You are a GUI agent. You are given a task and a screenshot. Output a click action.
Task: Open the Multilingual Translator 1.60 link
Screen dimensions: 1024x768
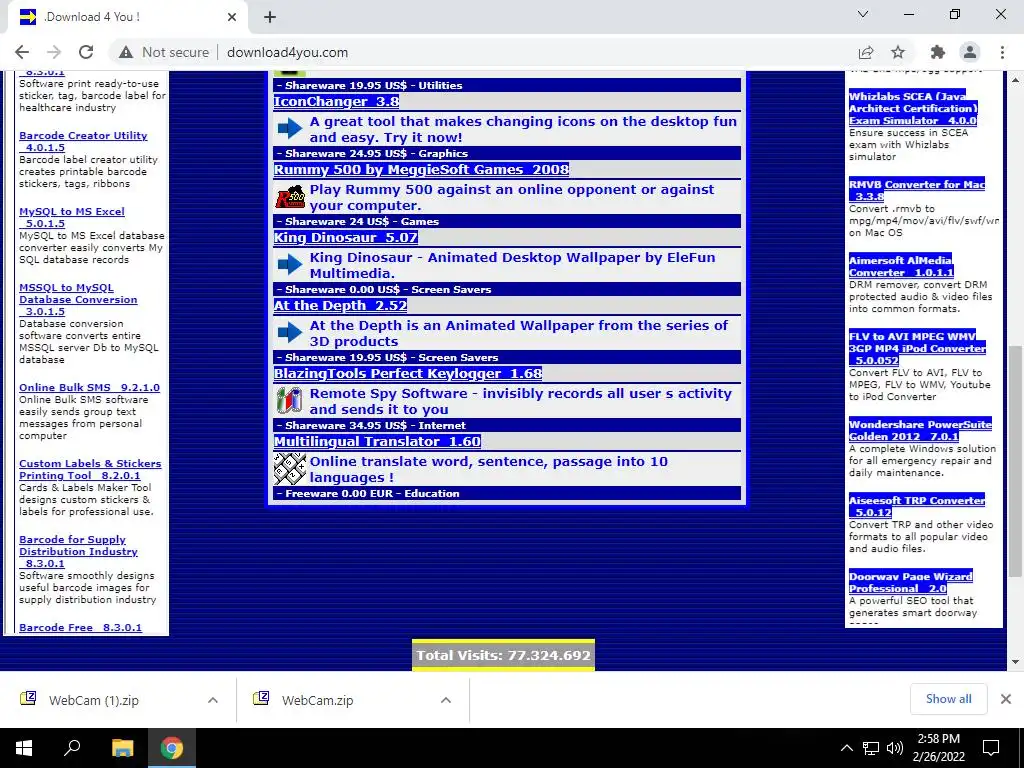pyautogui.click(x=377, y=441)
